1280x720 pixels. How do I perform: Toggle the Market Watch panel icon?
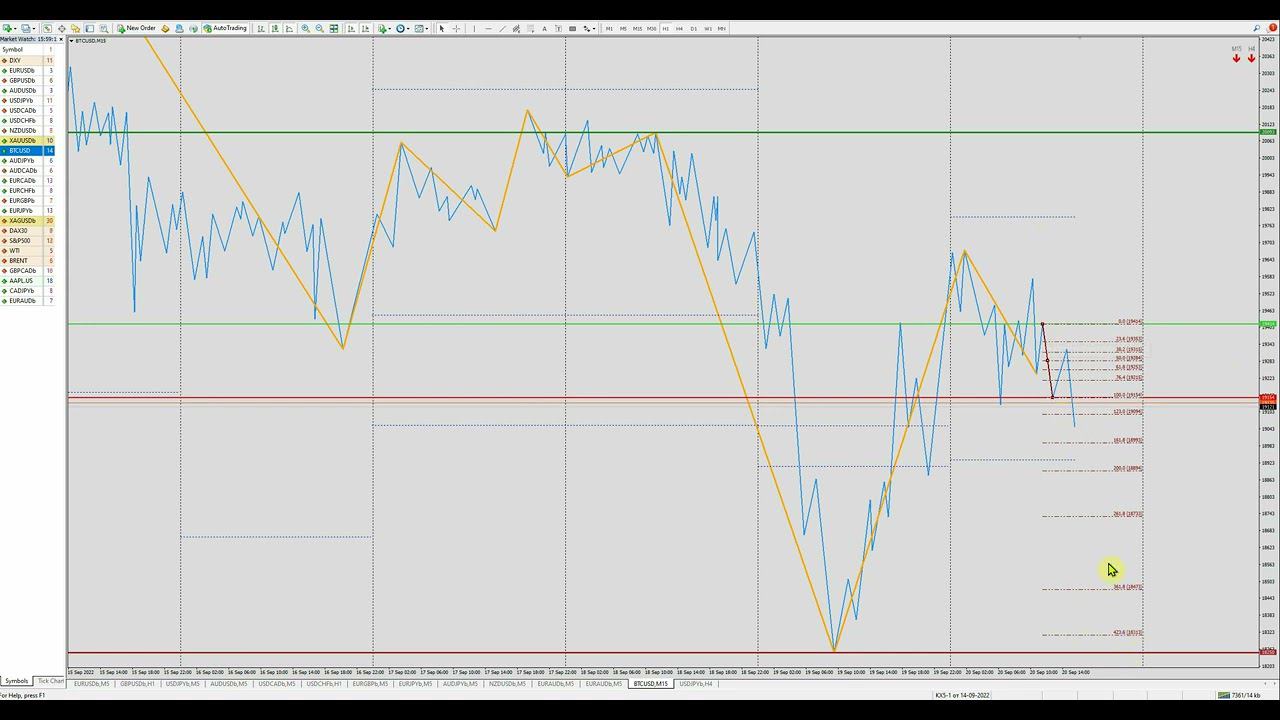tap(47, 28)
